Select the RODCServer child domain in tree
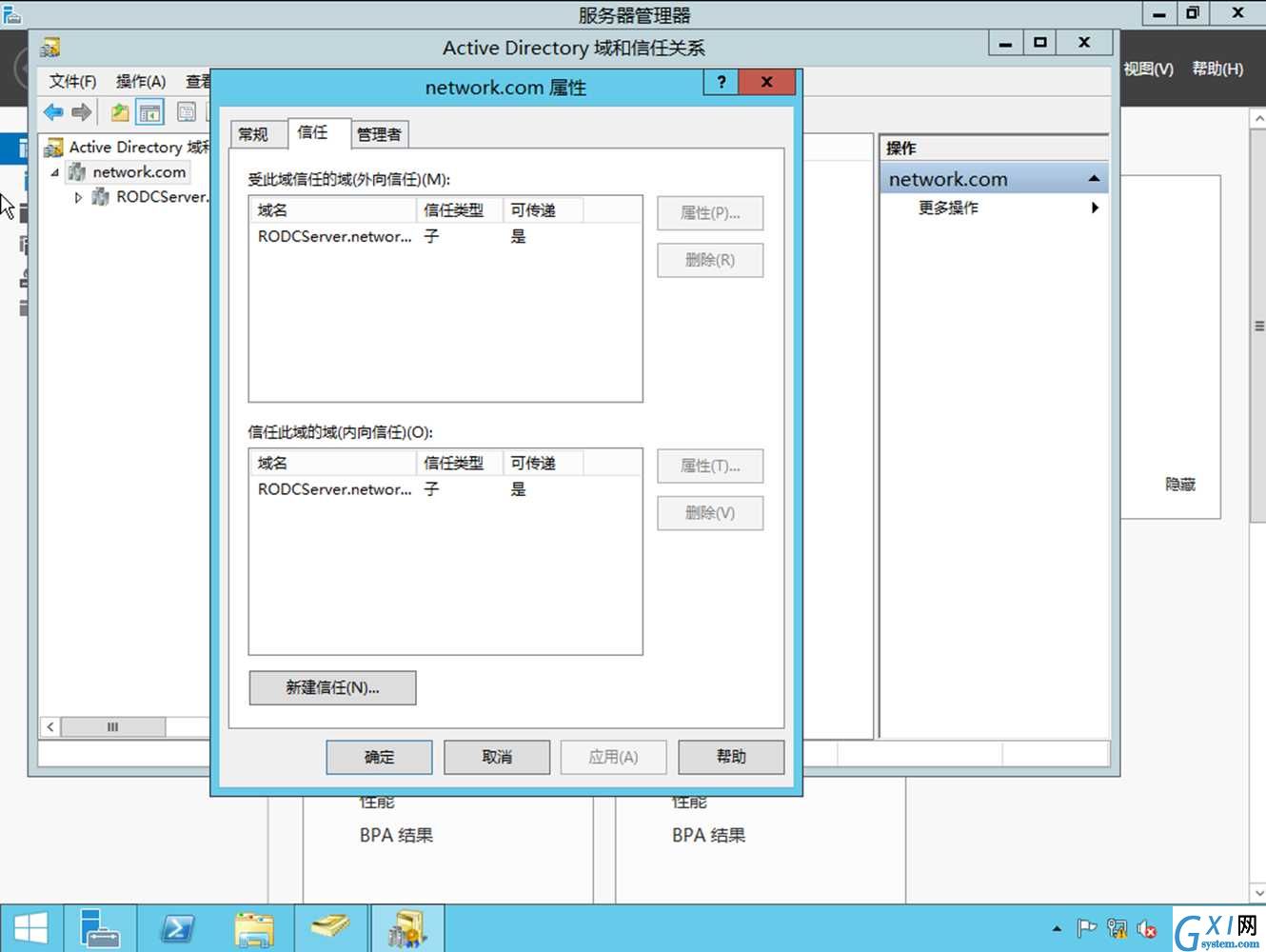Viewport: 1266px width, 952px height. pos(162,197)
